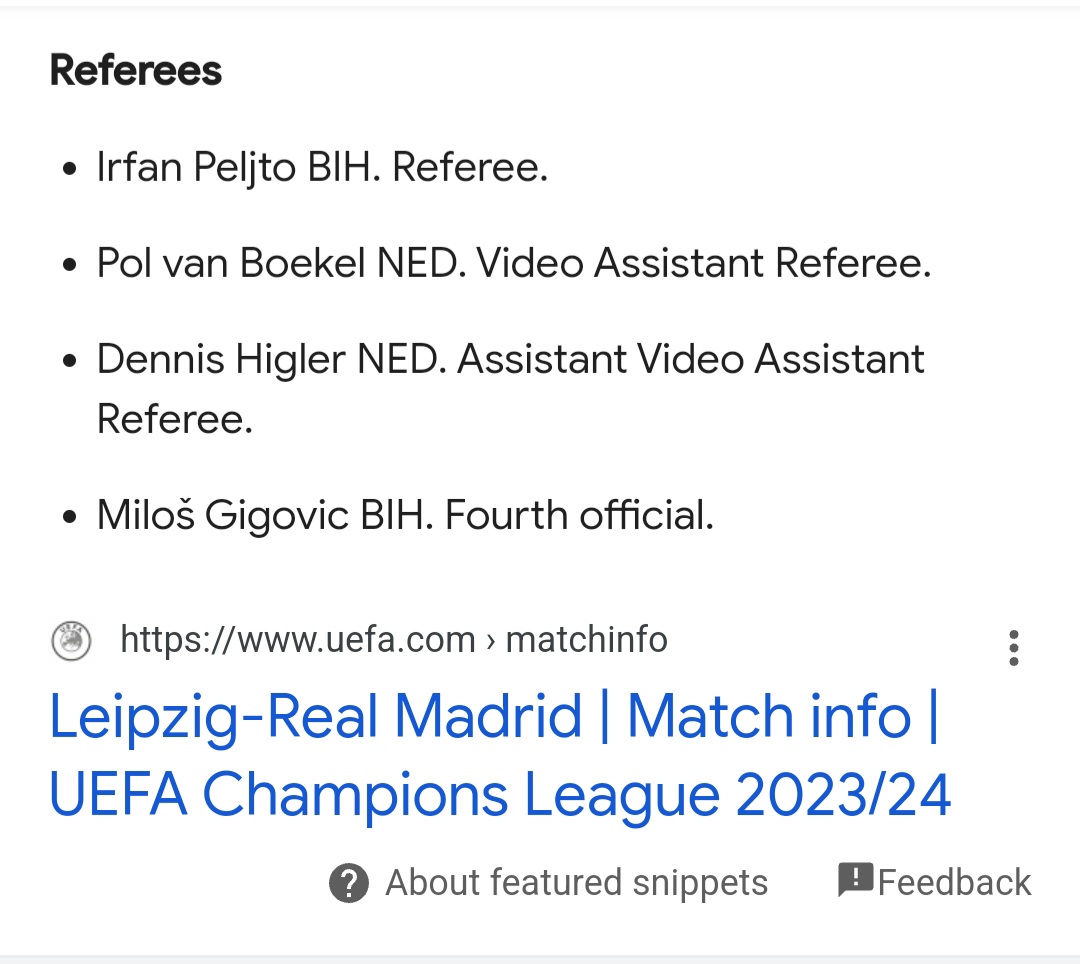Click the bullet beside Miloš Gigovic
Image resolution: width=1080 pixels, height=964 pixels.
click(69, 516)
